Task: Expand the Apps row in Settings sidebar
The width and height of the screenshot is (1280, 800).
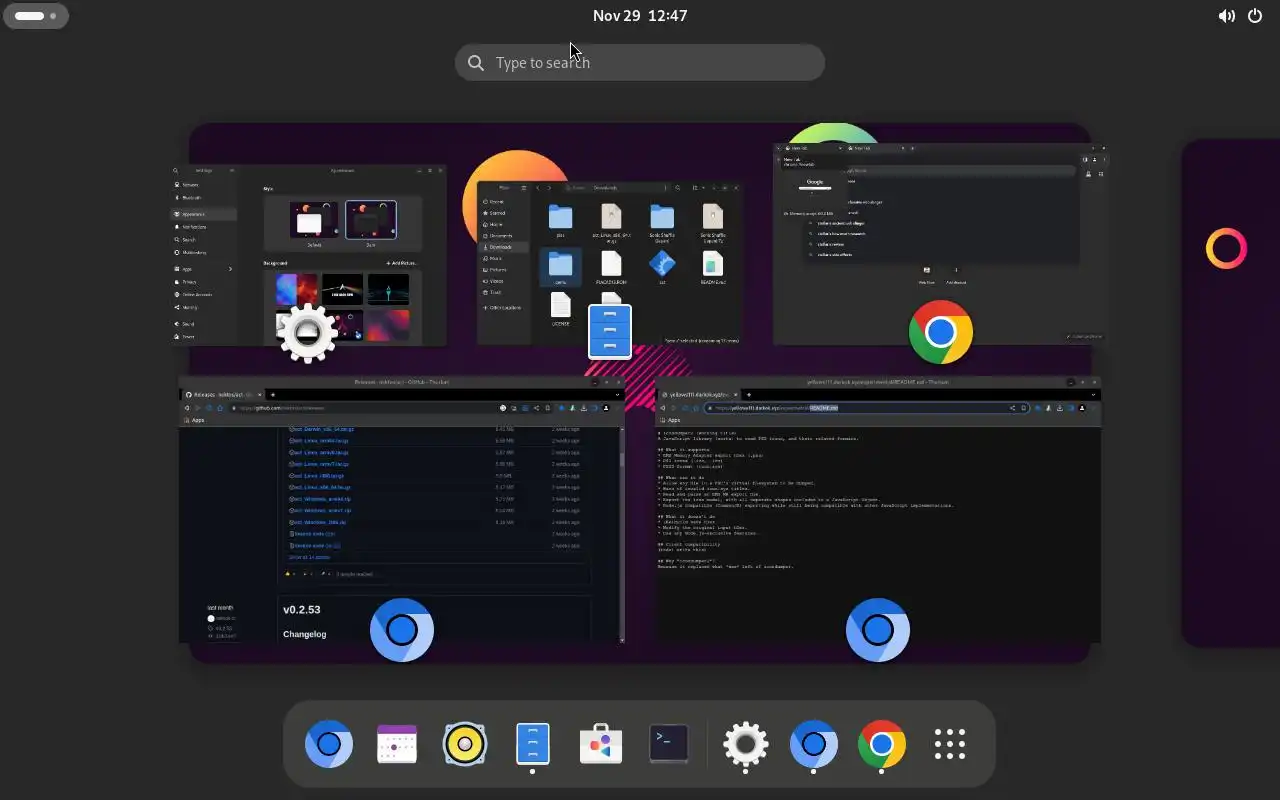Action: [205, 269]
